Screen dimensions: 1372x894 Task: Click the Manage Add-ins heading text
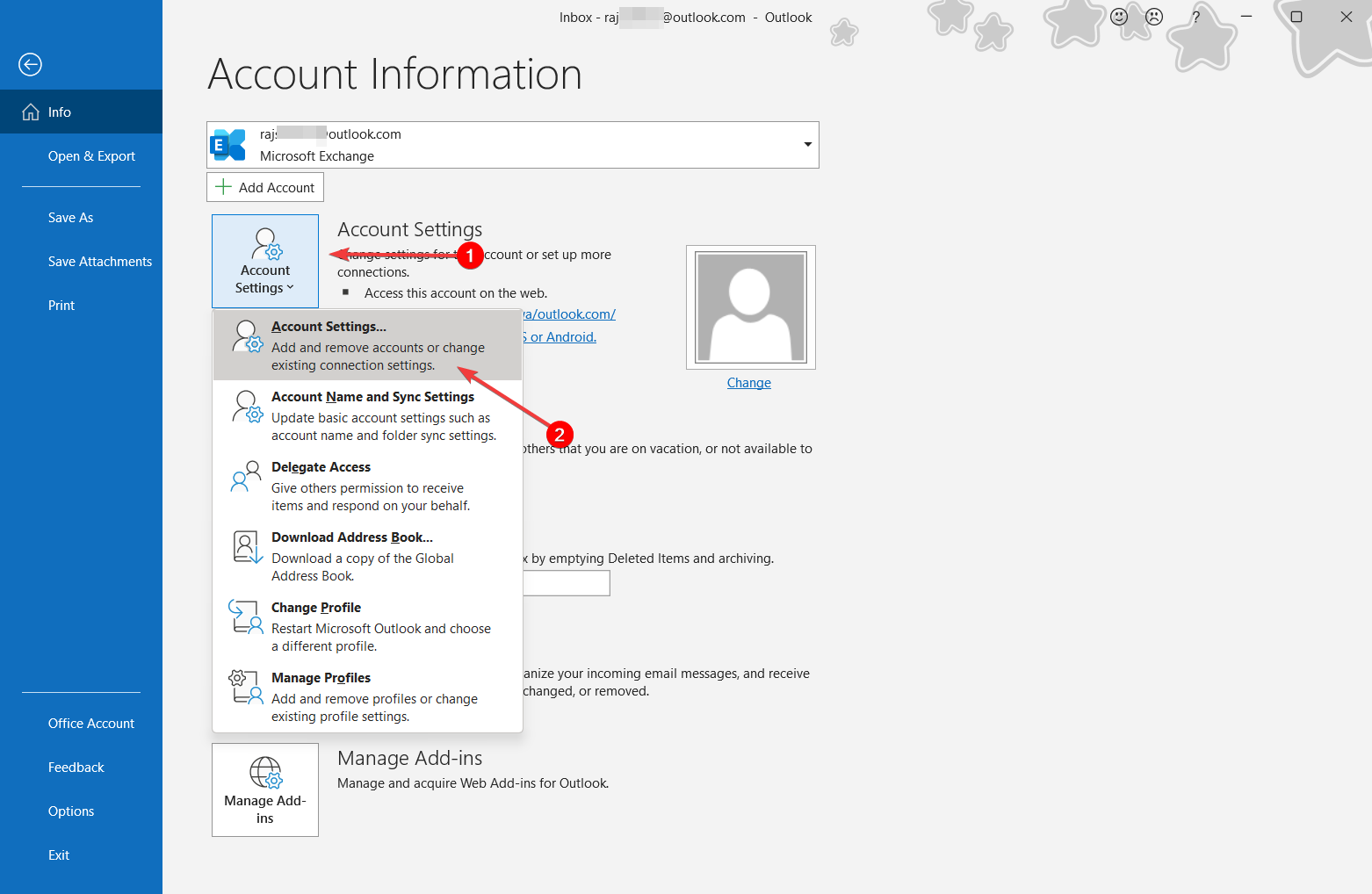click(410, 758)
